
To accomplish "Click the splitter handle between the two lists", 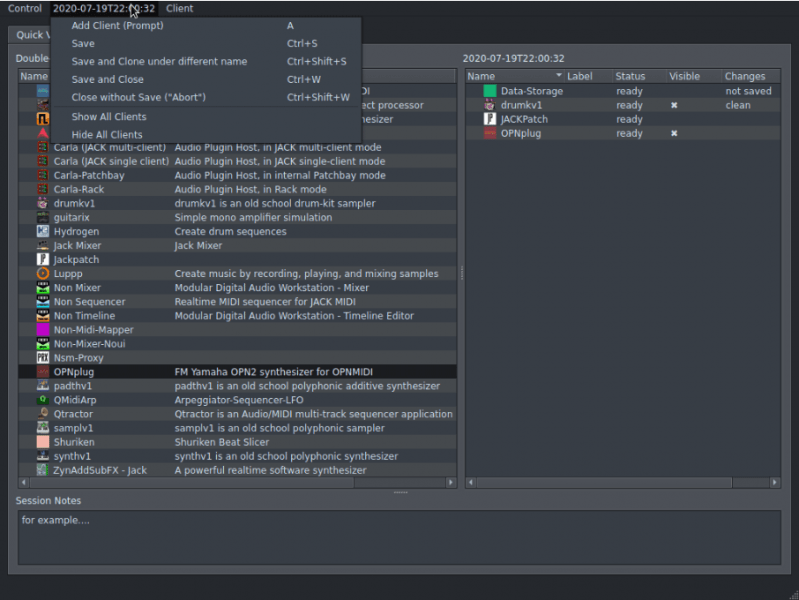I will pos(461,273).
